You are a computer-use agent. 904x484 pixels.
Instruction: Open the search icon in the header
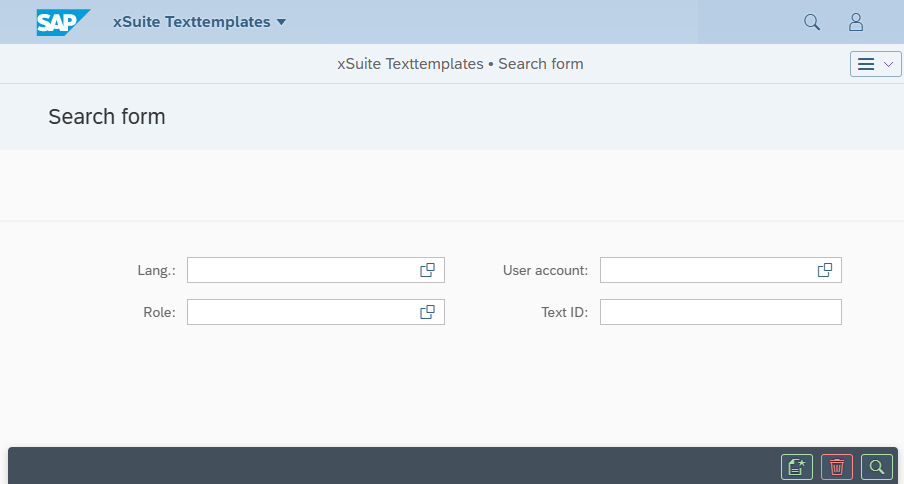tap(812, 22)
